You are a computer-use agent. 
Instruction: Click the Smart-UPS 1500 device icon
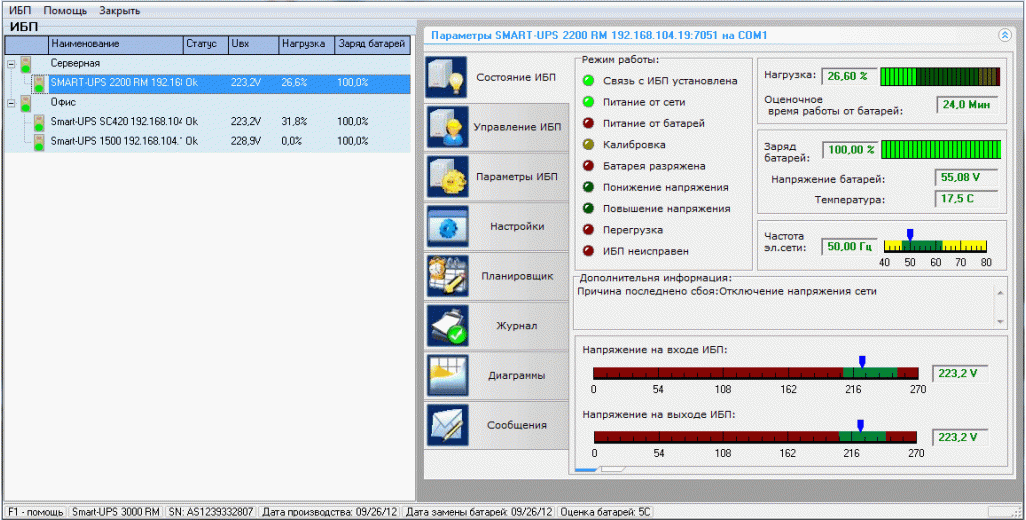39,141
